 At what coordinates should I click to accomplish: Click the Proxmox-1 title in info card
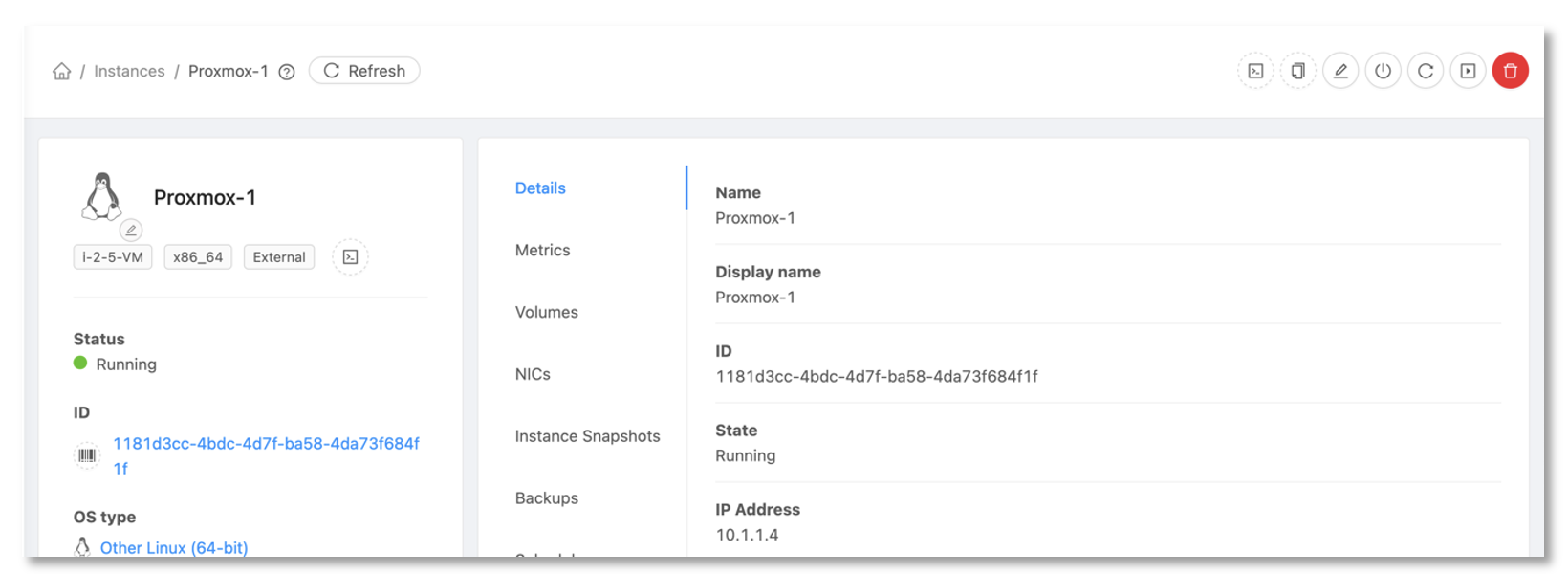(x=205, y=198)
